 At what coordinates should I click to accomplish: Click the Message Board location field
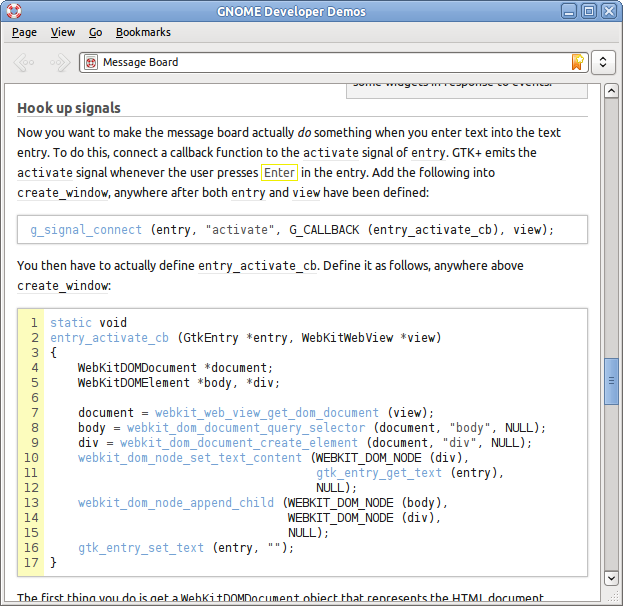pyautogui.click(x=334, y=62)
